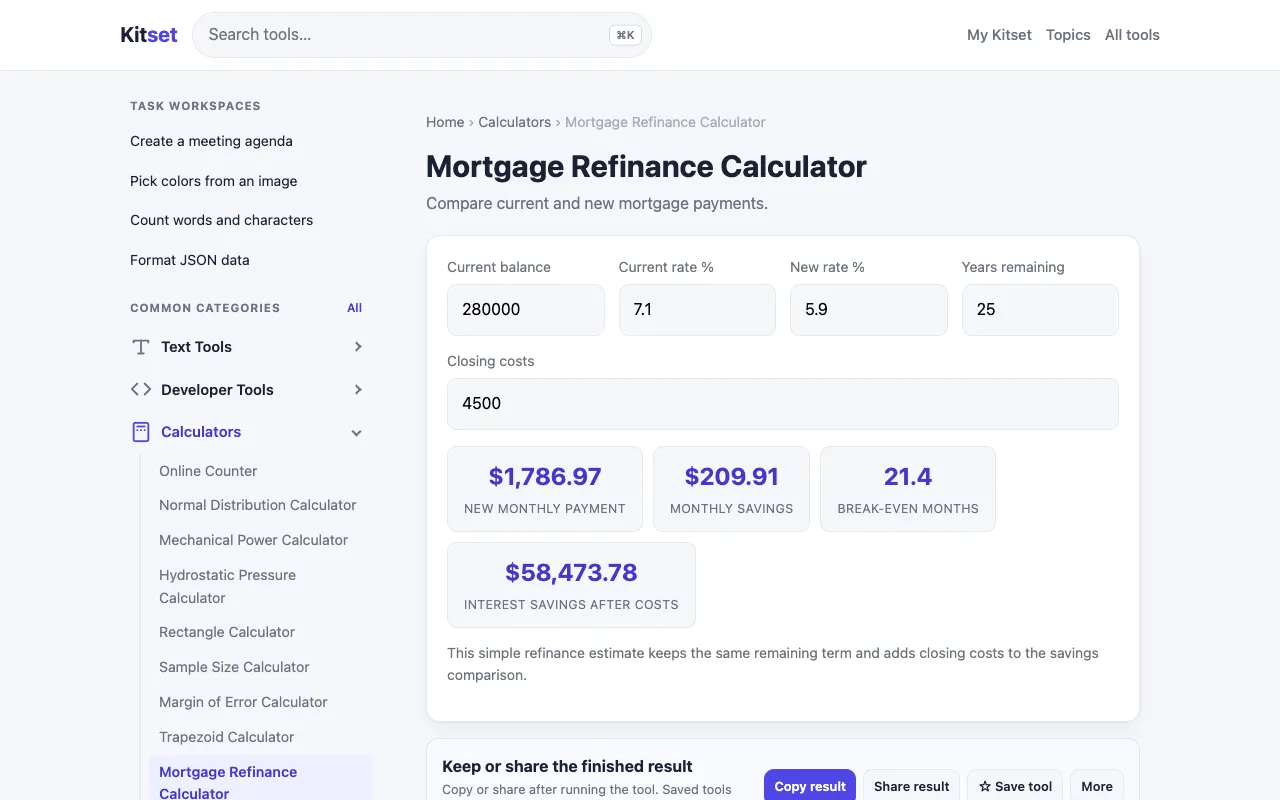Open the Topics navigation item
Image resolution: width=1280 pixels, height=800 pixels.
click(x=1068, y=35)
